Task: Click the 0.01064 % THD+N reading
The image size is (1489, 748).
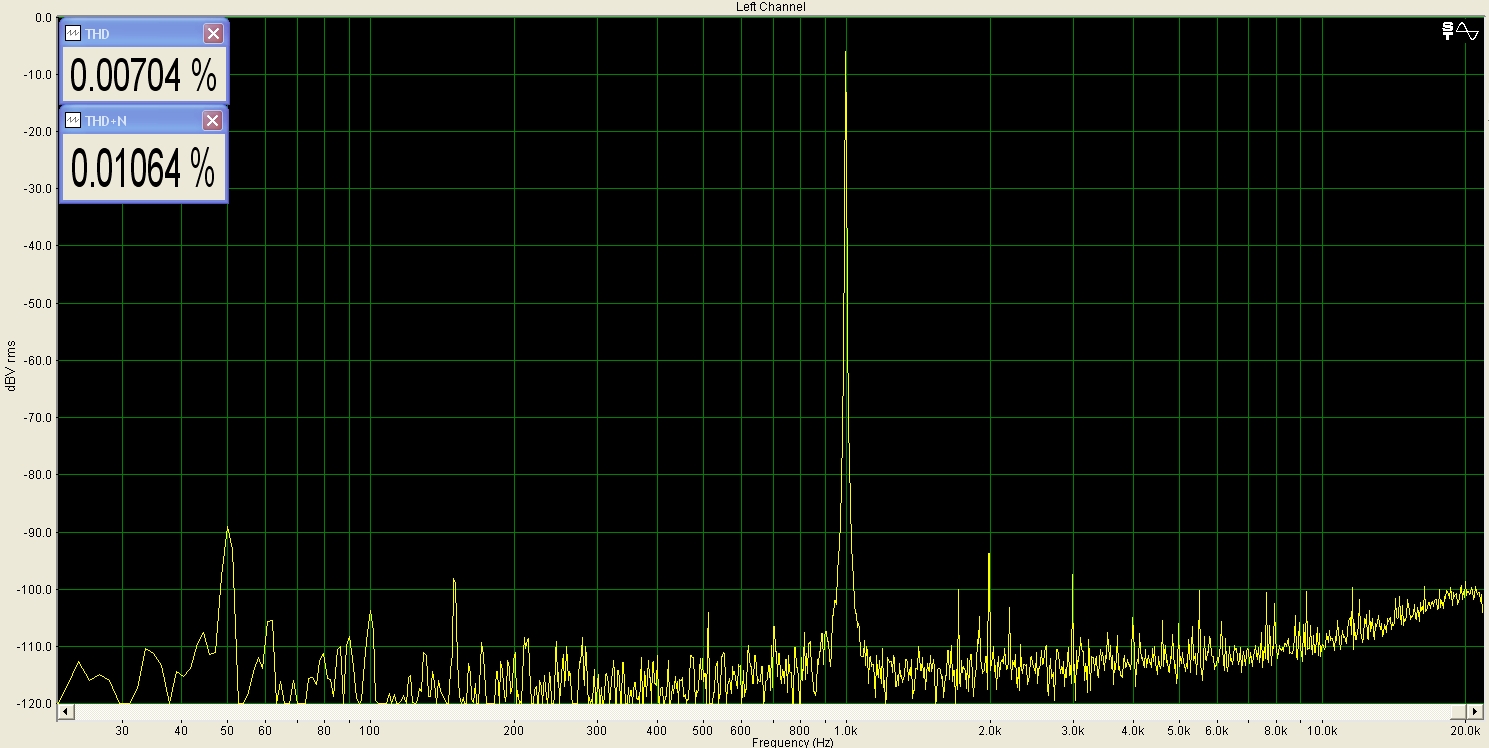Action: coord(143,167)
